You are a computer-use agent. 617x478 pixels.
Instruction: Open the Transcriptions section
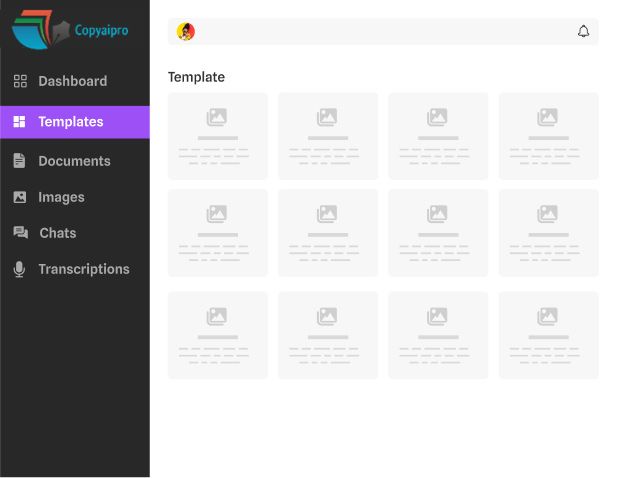coord(84,269)
